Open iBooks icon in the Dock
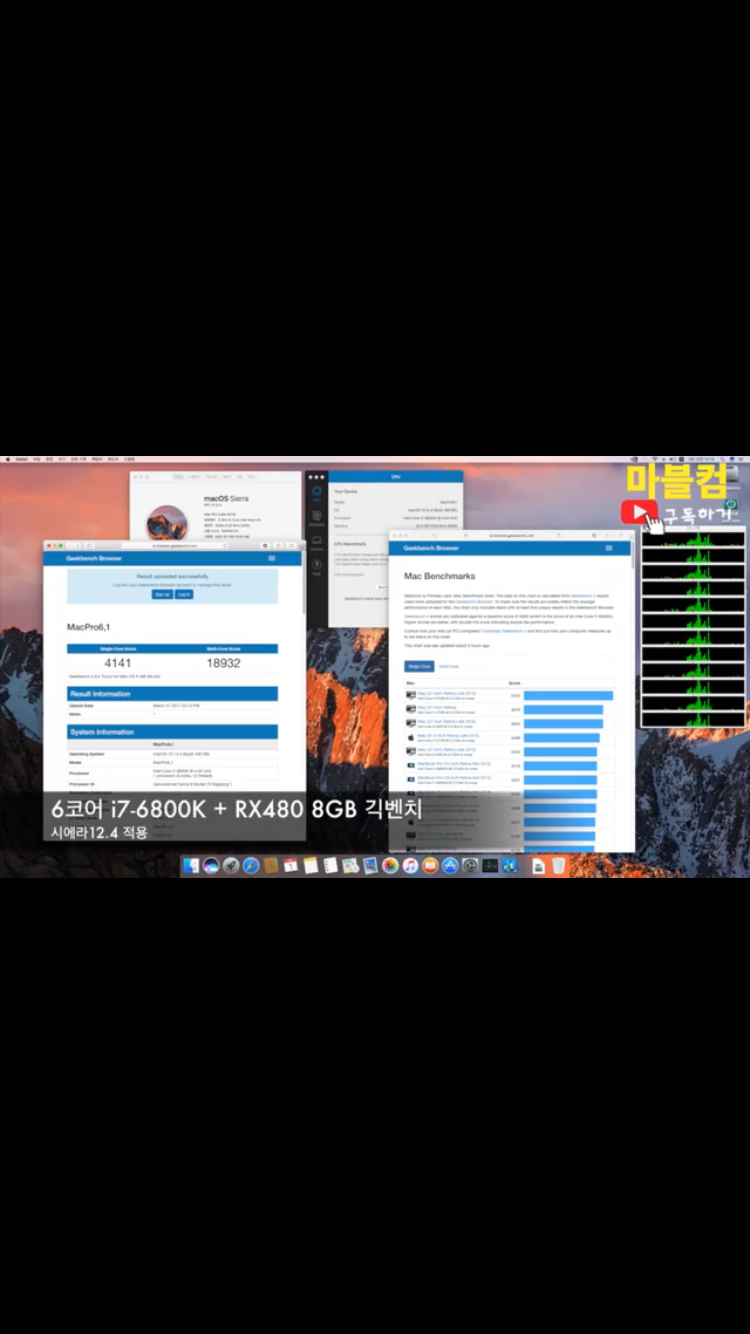 (430, 865)
